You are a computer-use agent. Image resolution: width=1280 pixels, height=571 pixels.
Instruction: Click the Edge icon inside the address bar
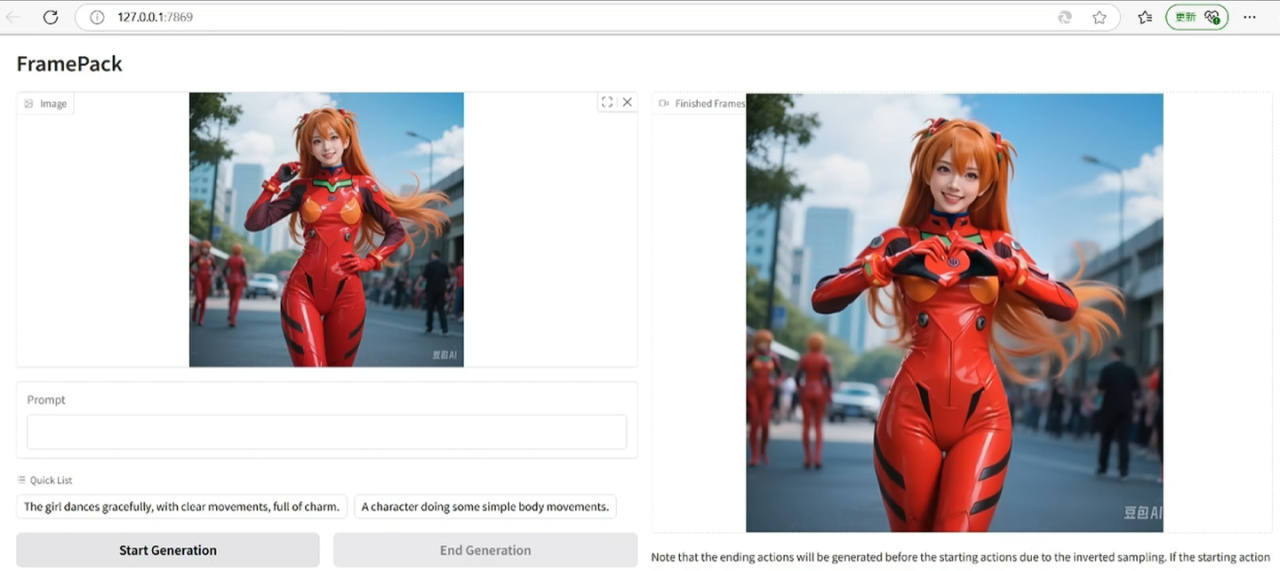(x=1066, y=17)
